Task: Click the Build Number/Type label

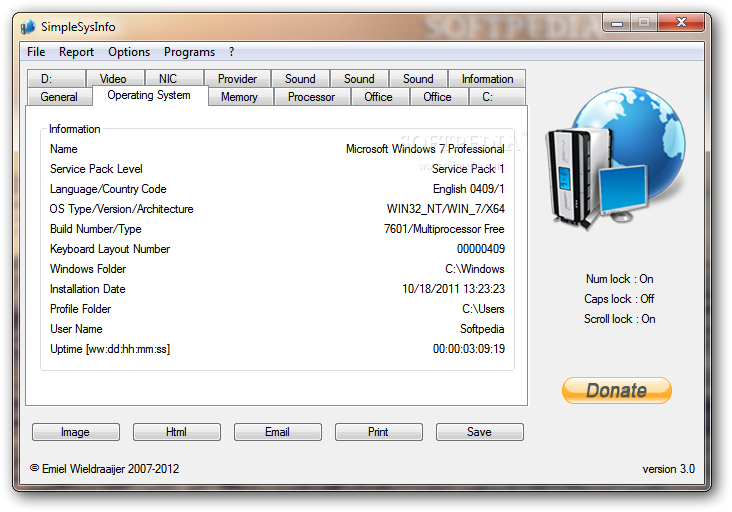Action: 96,229
